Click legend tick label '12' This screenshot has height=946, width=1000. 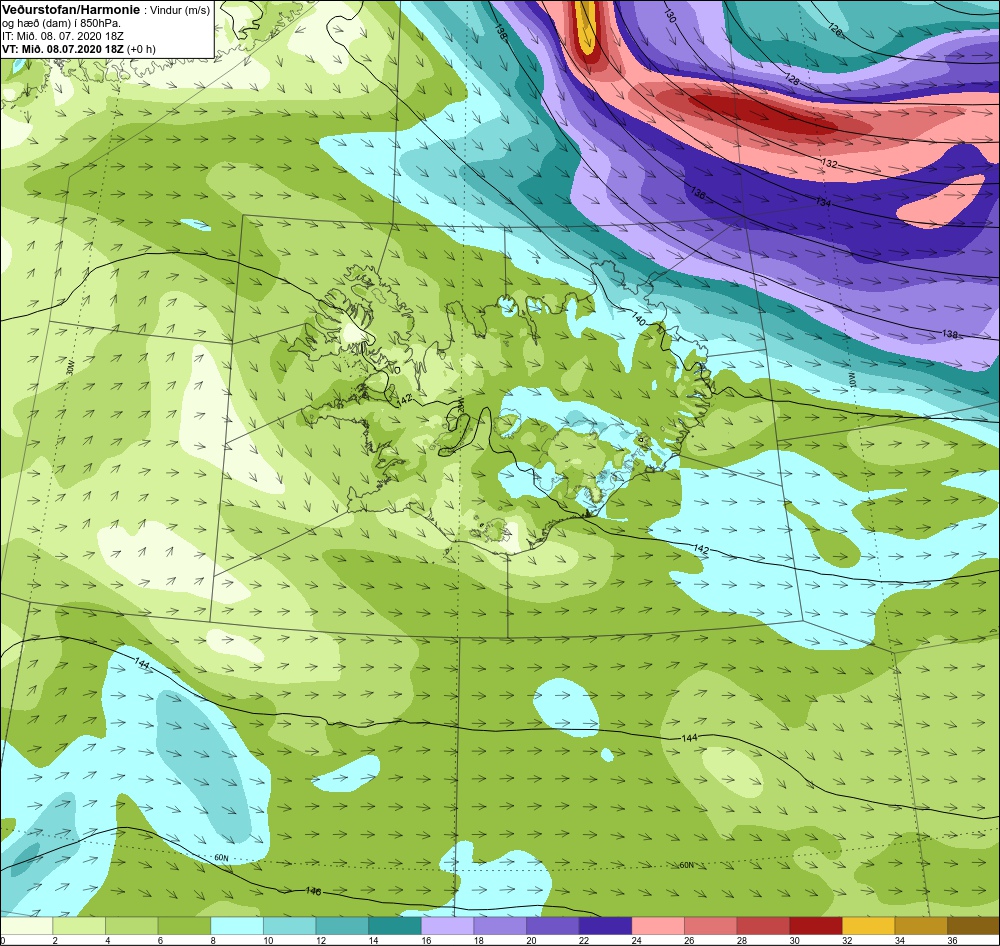click(321, 940)
